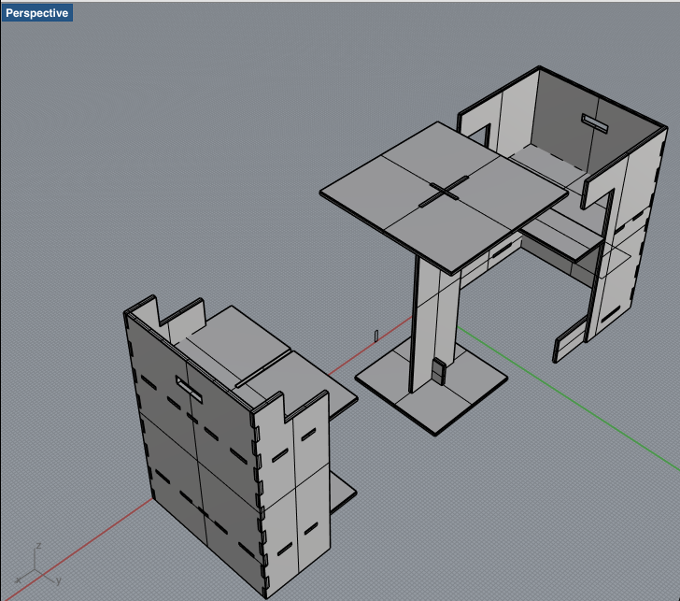
Task: Select the small dark block at pedestal base
Action: pos(439,372)
